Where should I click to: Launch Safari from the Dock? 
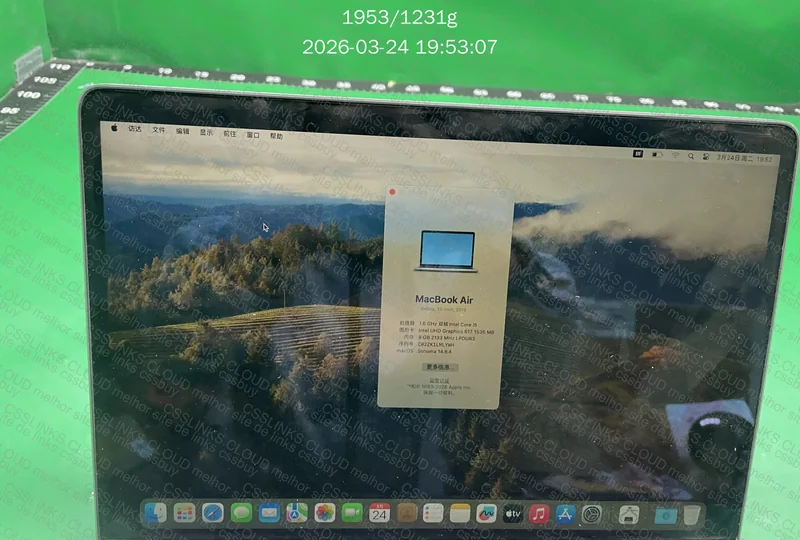pos(213,512)
